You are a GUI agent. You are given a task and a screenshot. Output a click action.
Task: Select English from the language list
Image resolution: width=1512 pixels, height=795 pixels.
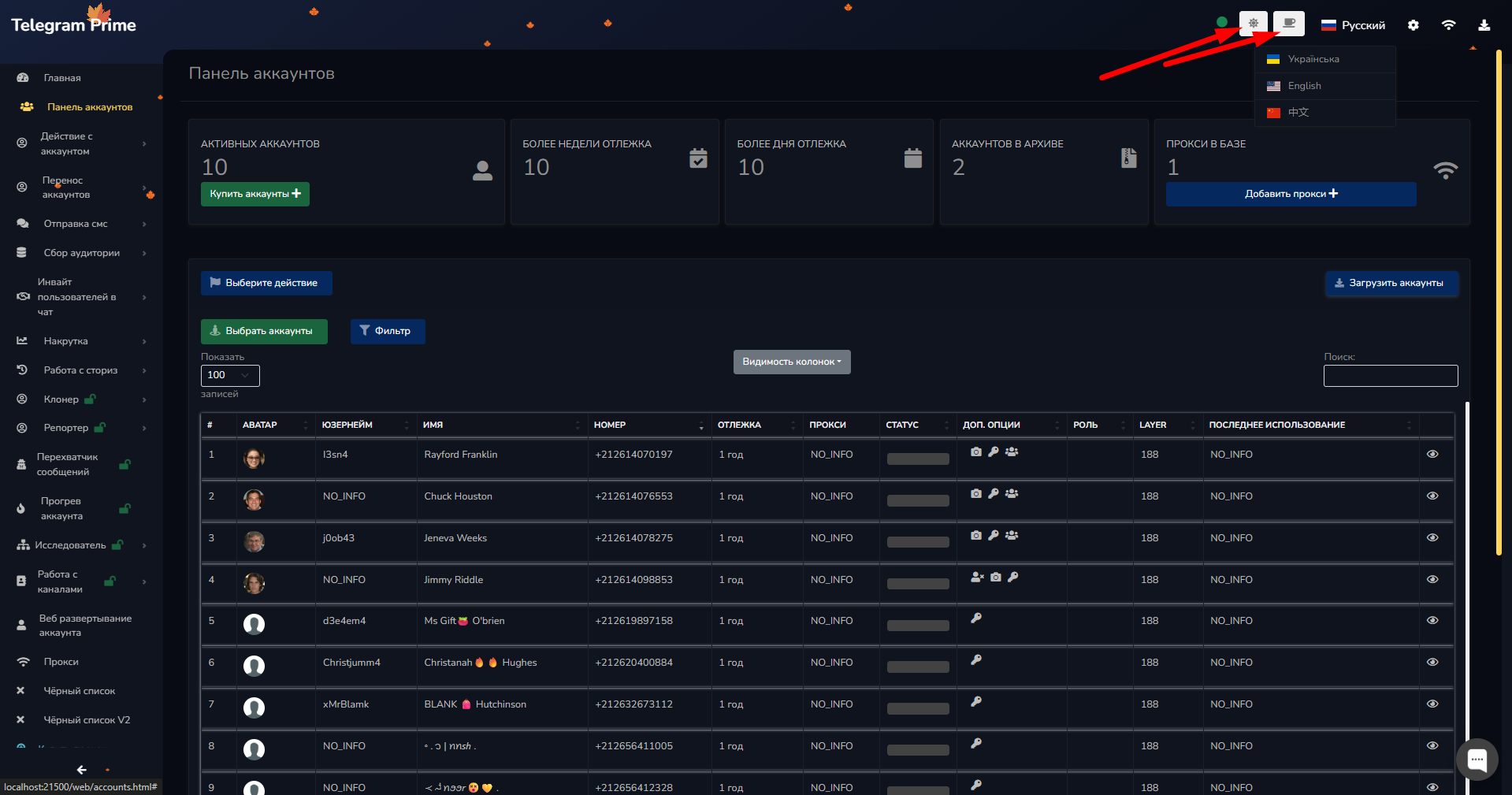tap(1304, 86)
